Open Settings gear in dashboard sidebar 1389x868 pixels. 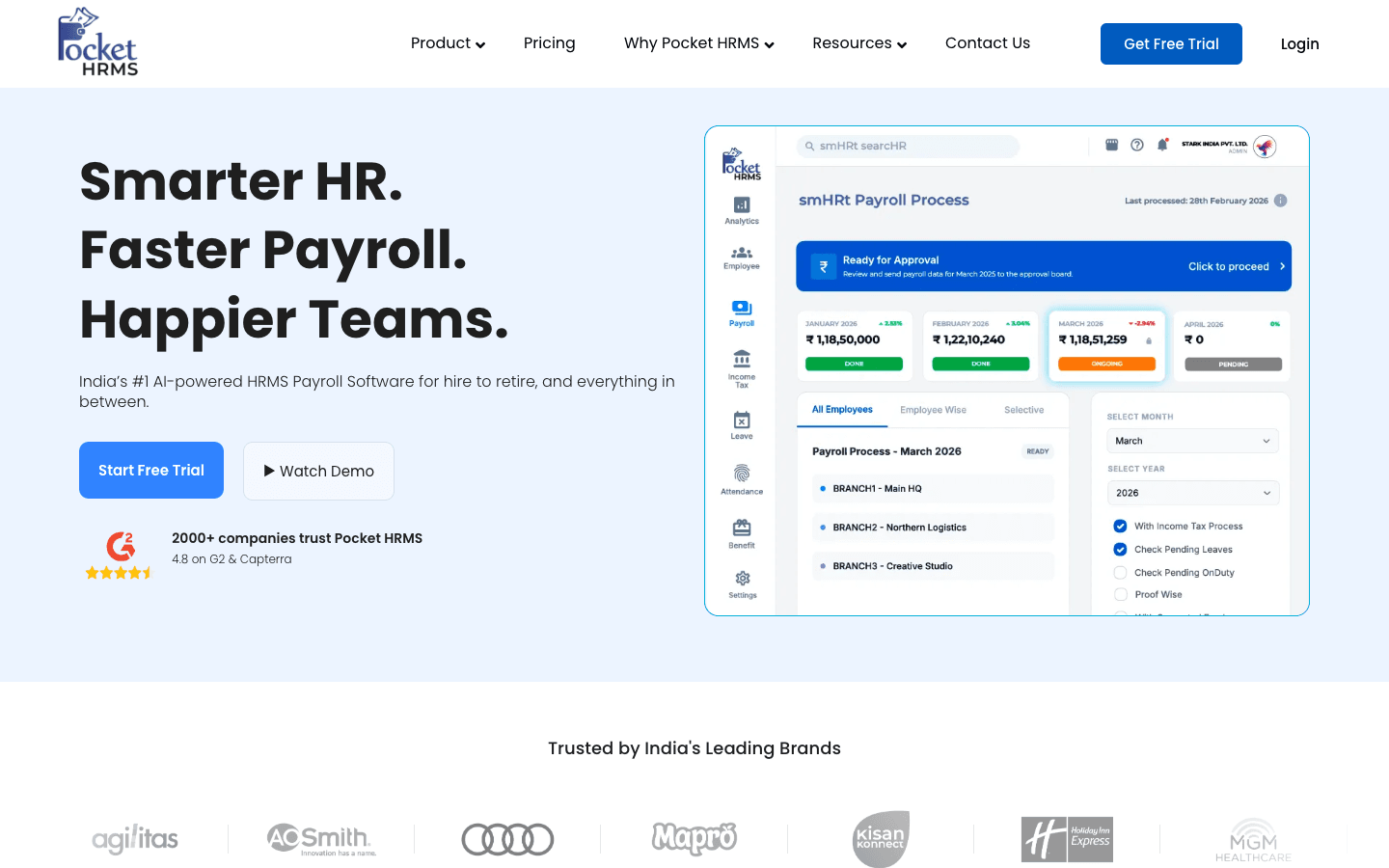[x=743, y=579]
